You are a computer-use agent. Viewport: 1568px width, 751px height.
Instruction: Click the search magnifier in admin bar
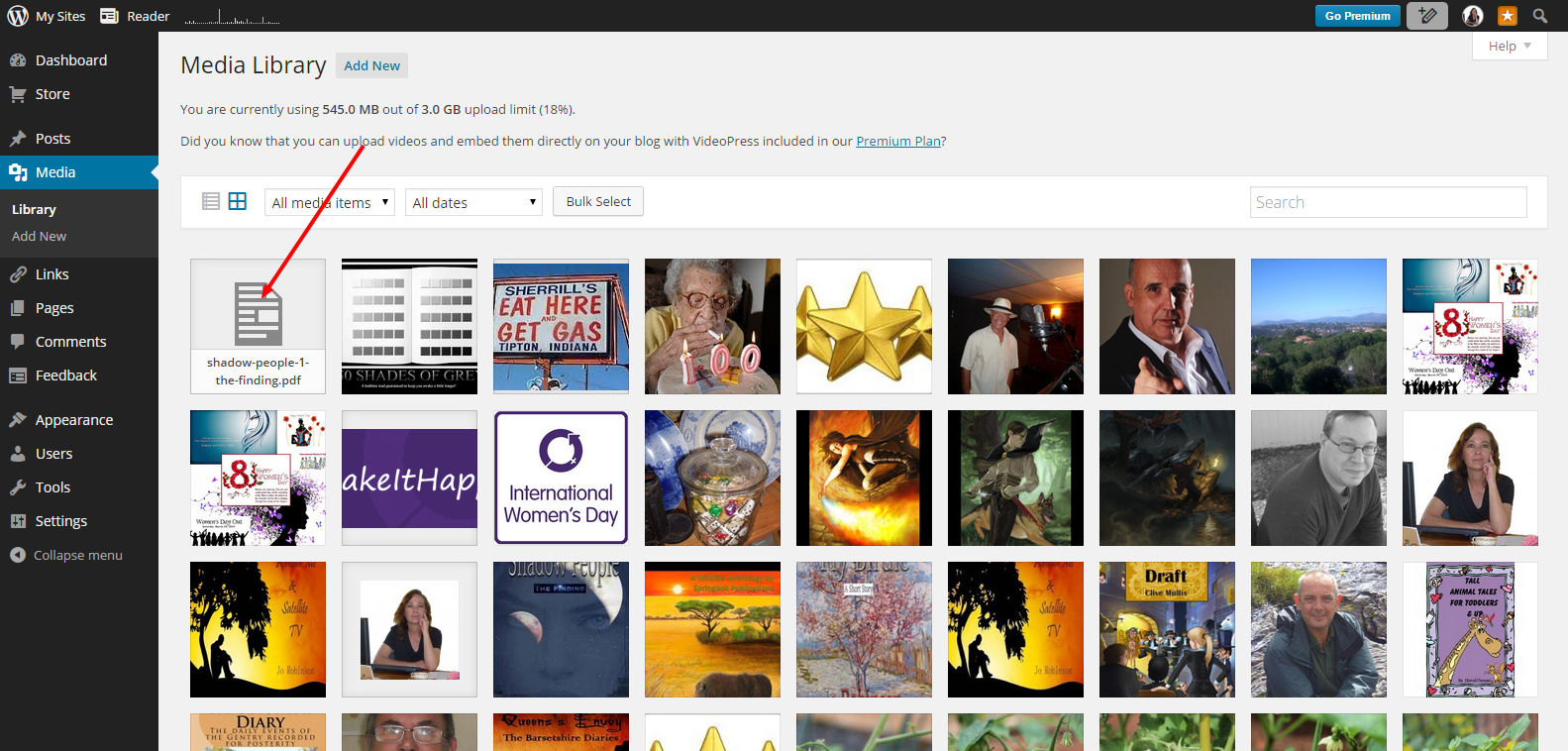tap(1540, 16)
